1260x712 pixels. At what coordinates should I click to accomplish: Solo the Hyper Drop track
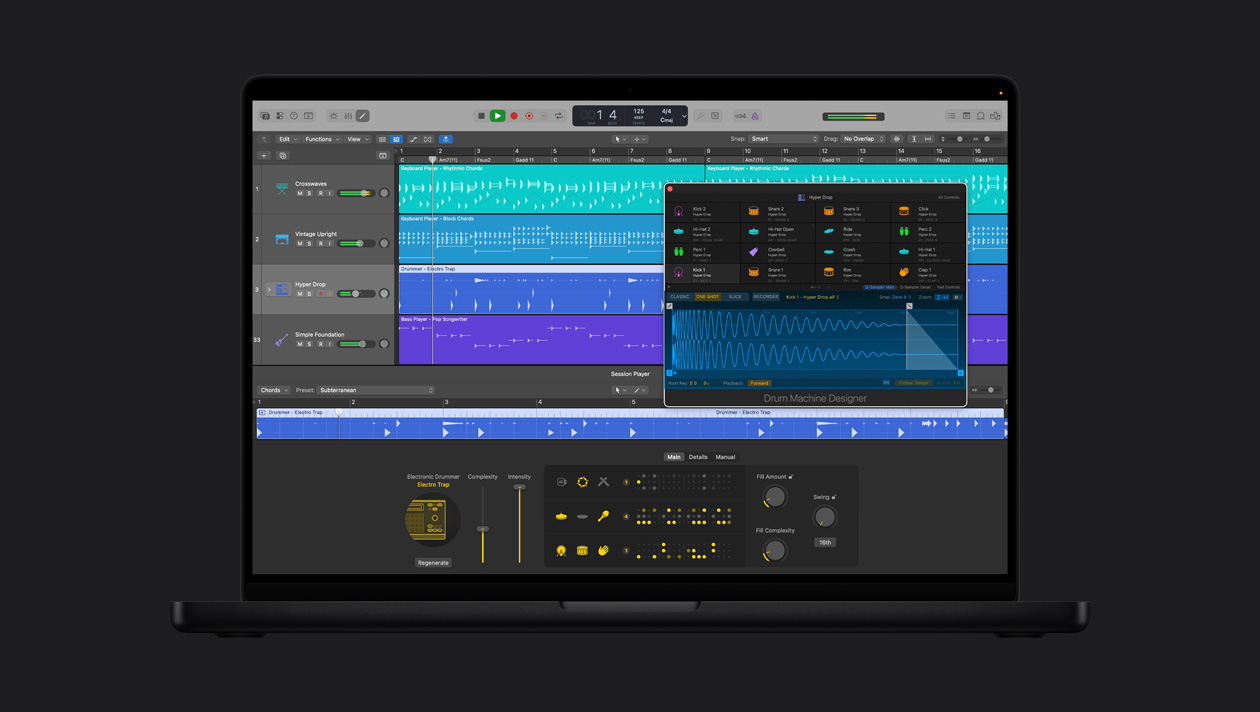(x=309, y=294)
